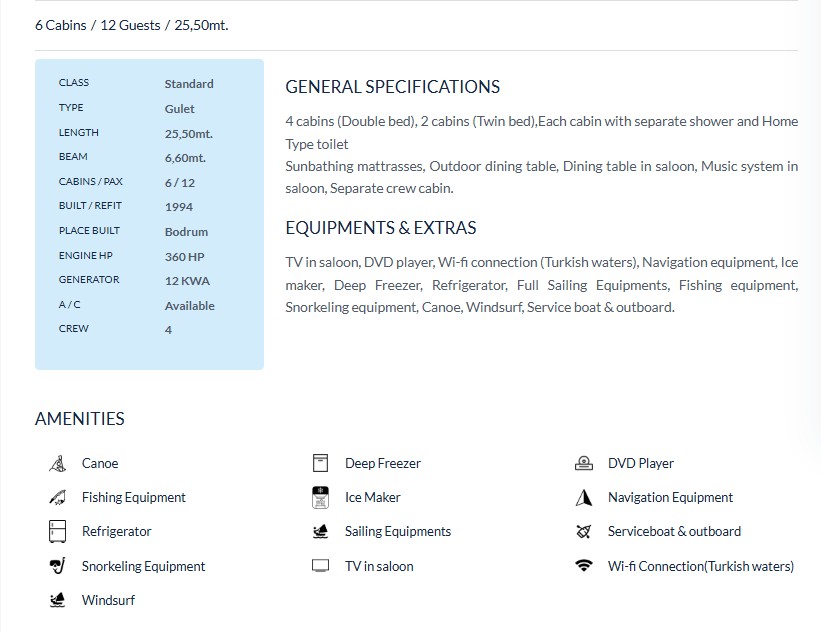Click the Gulet type value
This screenshot has height=632, width=821.
pyautogui.click(x=180, y=109)
